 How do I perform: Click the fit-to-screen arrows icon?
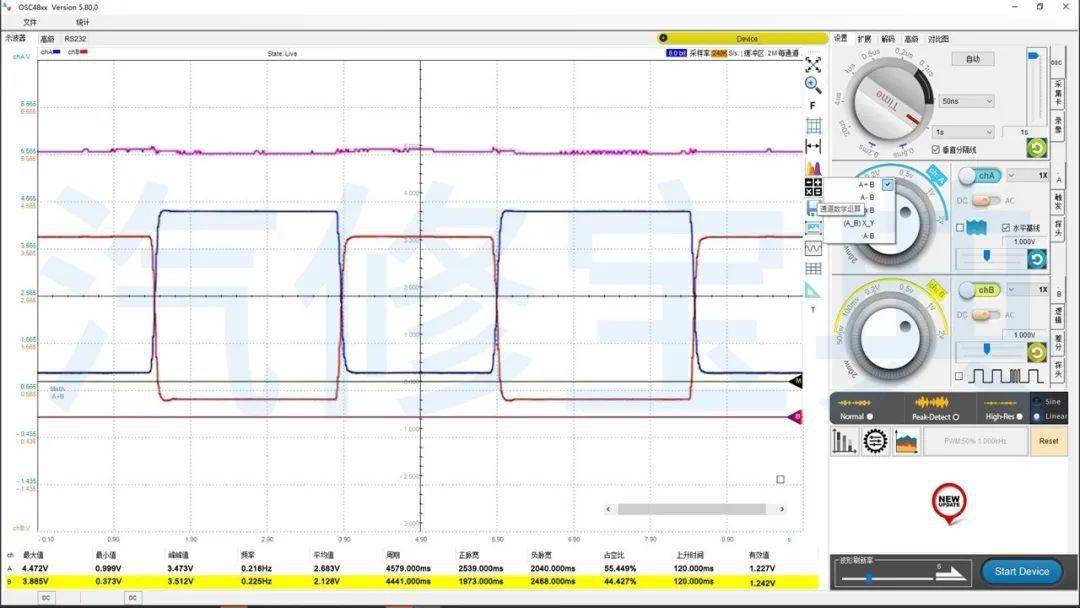(813, 65)
